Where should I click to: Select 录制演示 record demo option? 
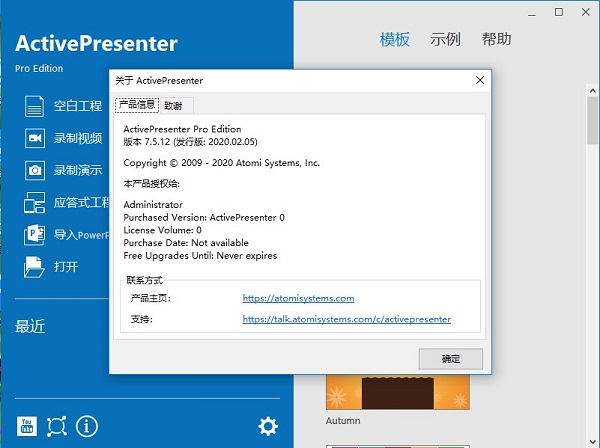click(78, 170)
